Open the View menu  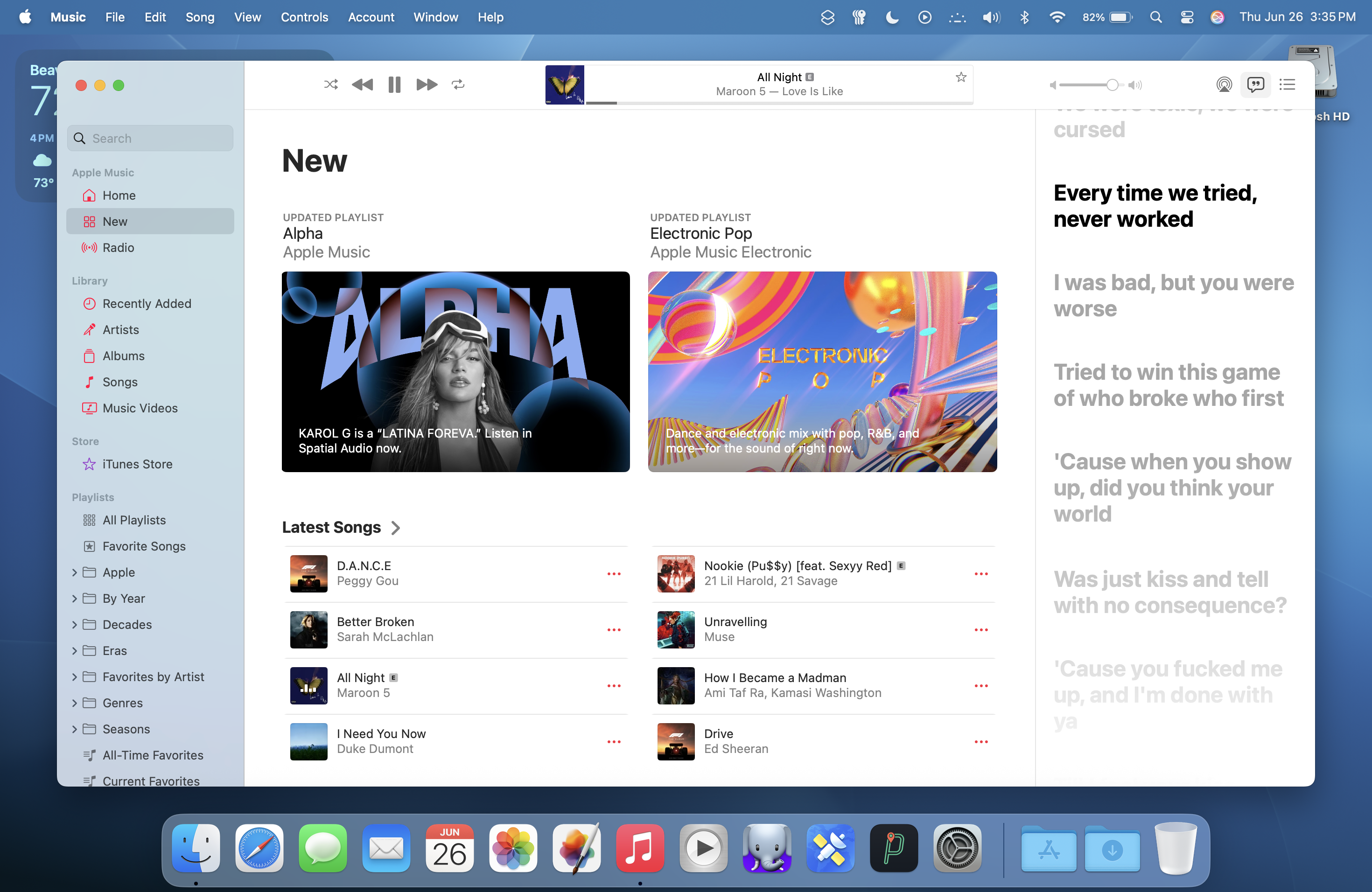pyautogui.click(x=247, y=17)
